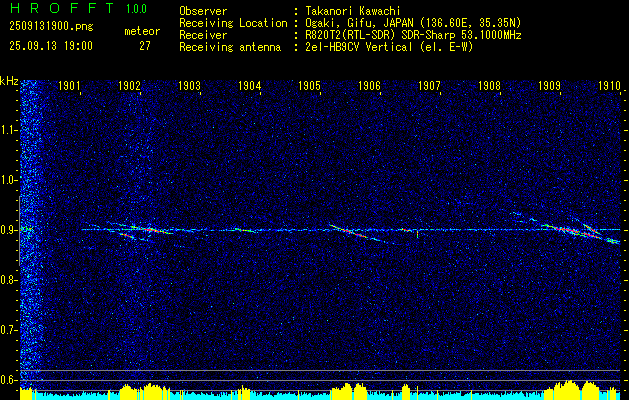Click the short vertical spike near 1907
Viewport: 629px width, 400px height.
click(418, 234)
